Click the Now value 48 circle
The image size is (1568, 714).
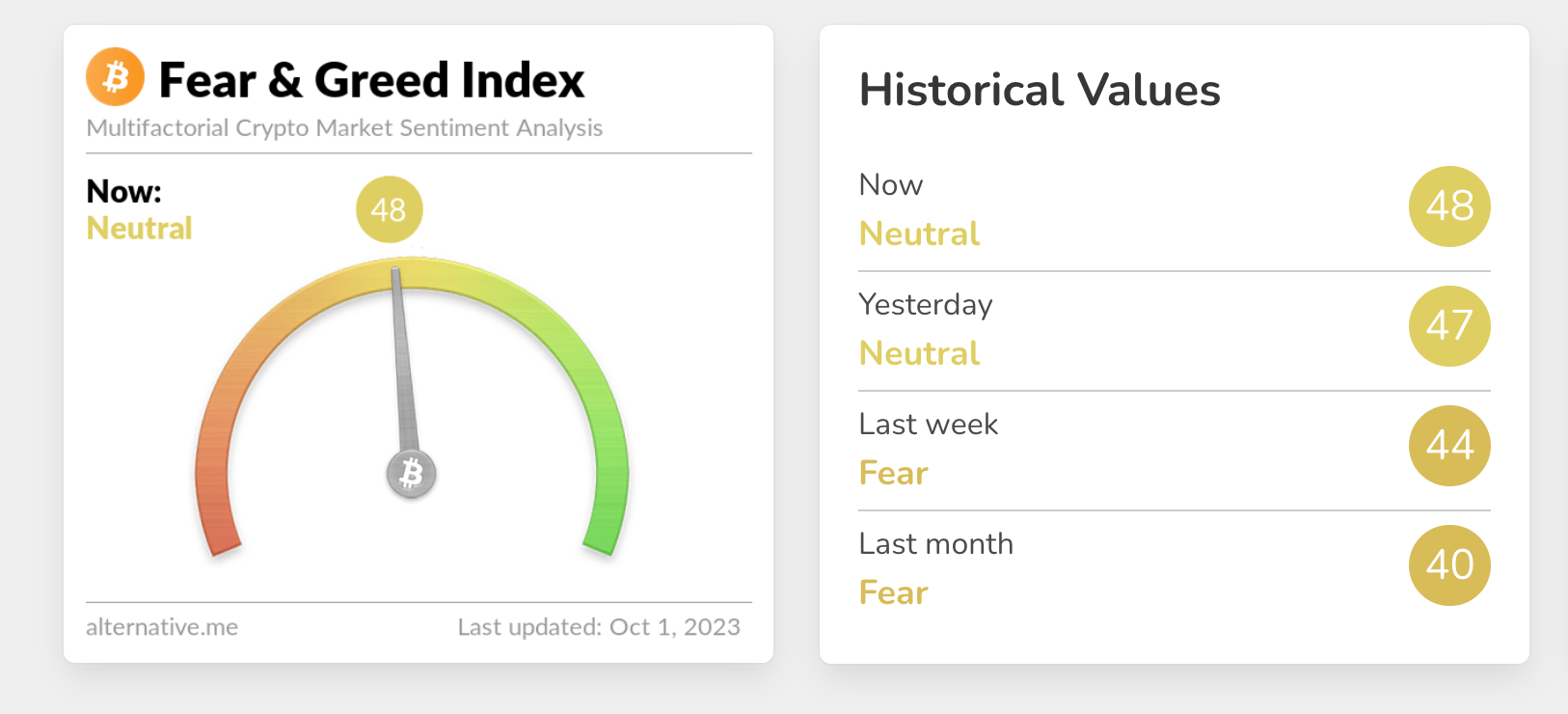tap(1448, 206)
